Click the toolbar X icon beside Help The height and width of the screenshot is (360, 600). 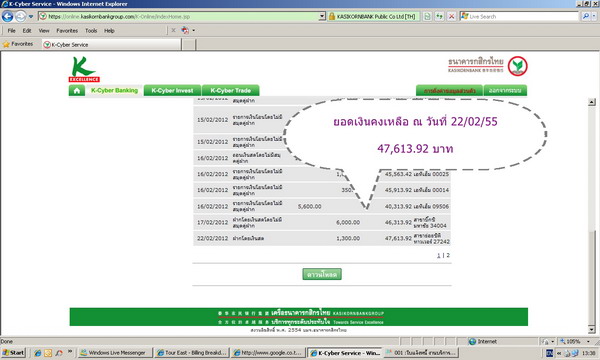[x=173, y=30]
